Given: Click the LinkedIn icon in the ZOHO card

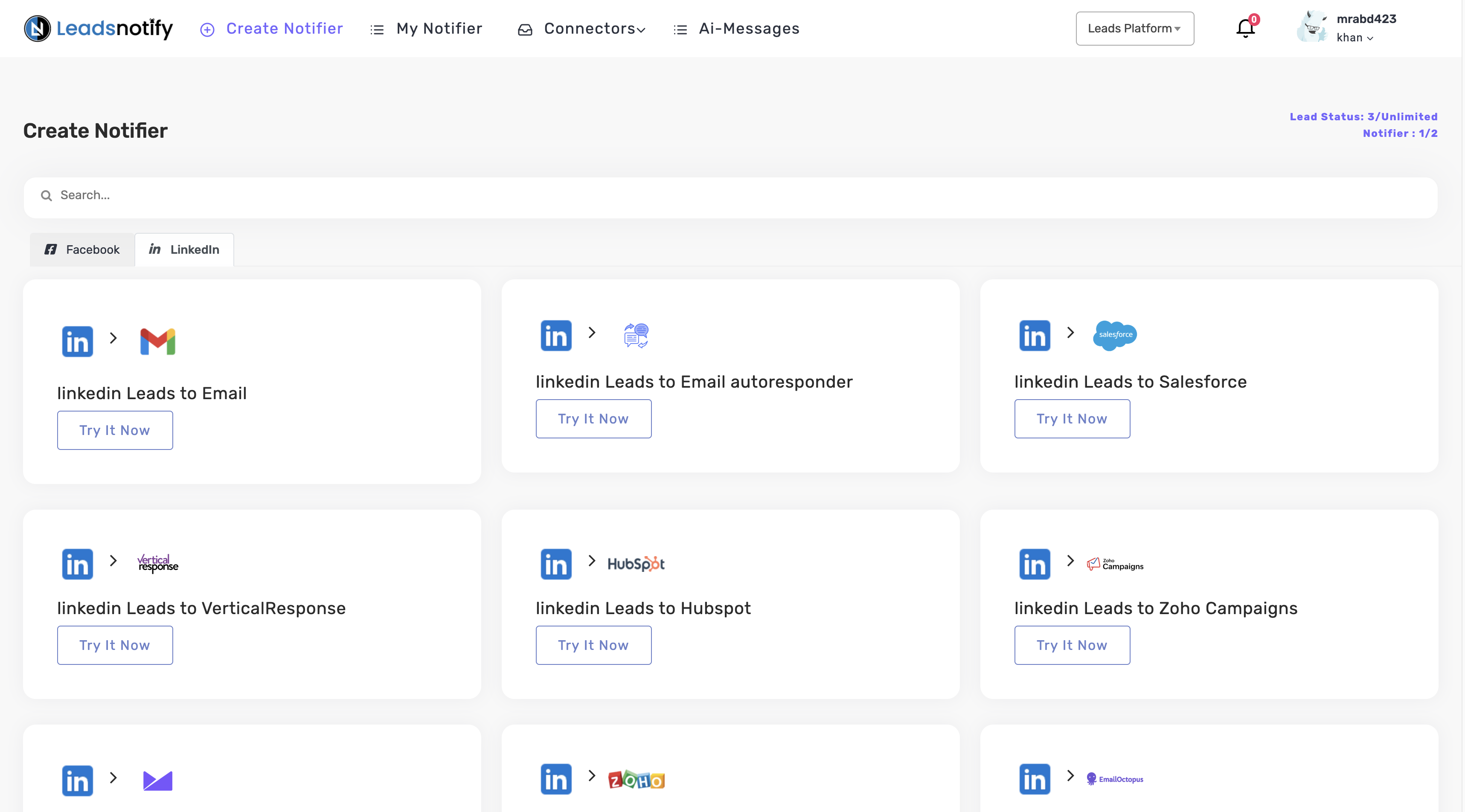Looking at the screenshot, I should [x=555, y=779].
